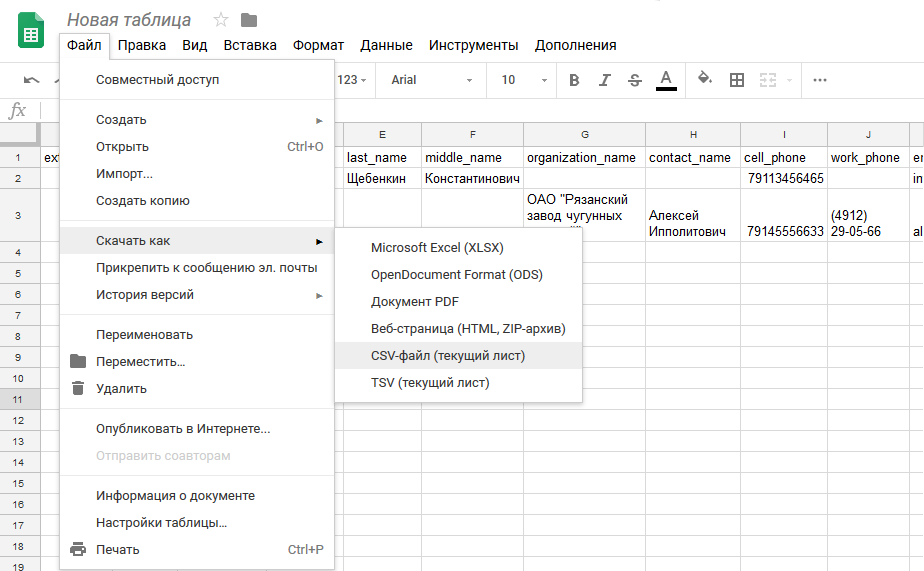Open the Данные menu
The height and width of the screenshot is (571, 924).
[387, 45]
